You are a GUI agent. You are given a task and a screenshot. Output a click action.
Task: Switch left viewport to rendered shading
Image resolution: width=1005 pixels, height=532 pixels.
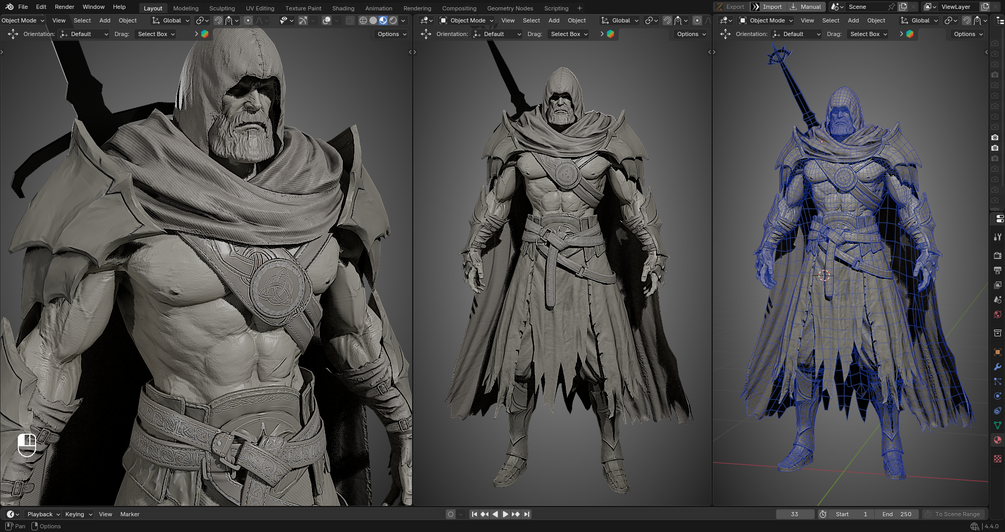393,21
